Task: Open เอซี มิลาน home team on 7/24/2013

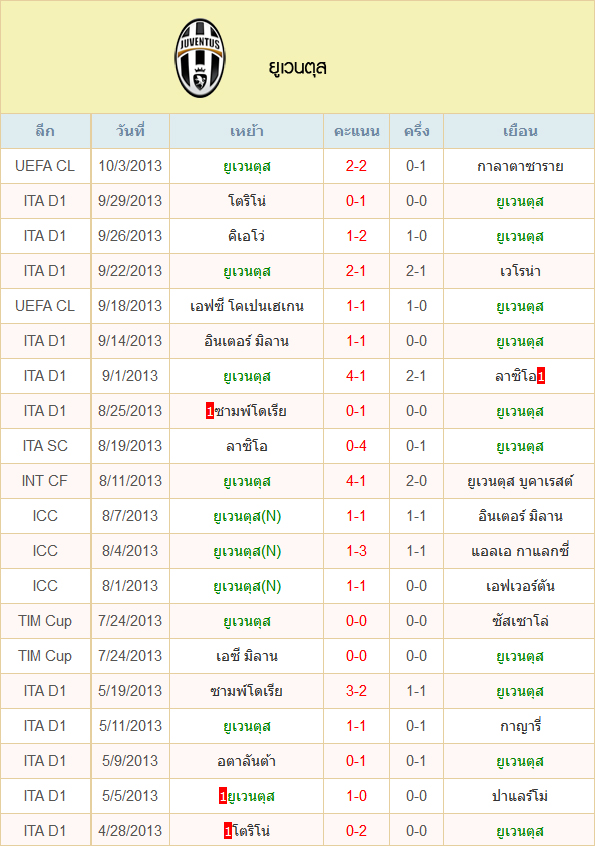Action: click(x=247, y=656)
